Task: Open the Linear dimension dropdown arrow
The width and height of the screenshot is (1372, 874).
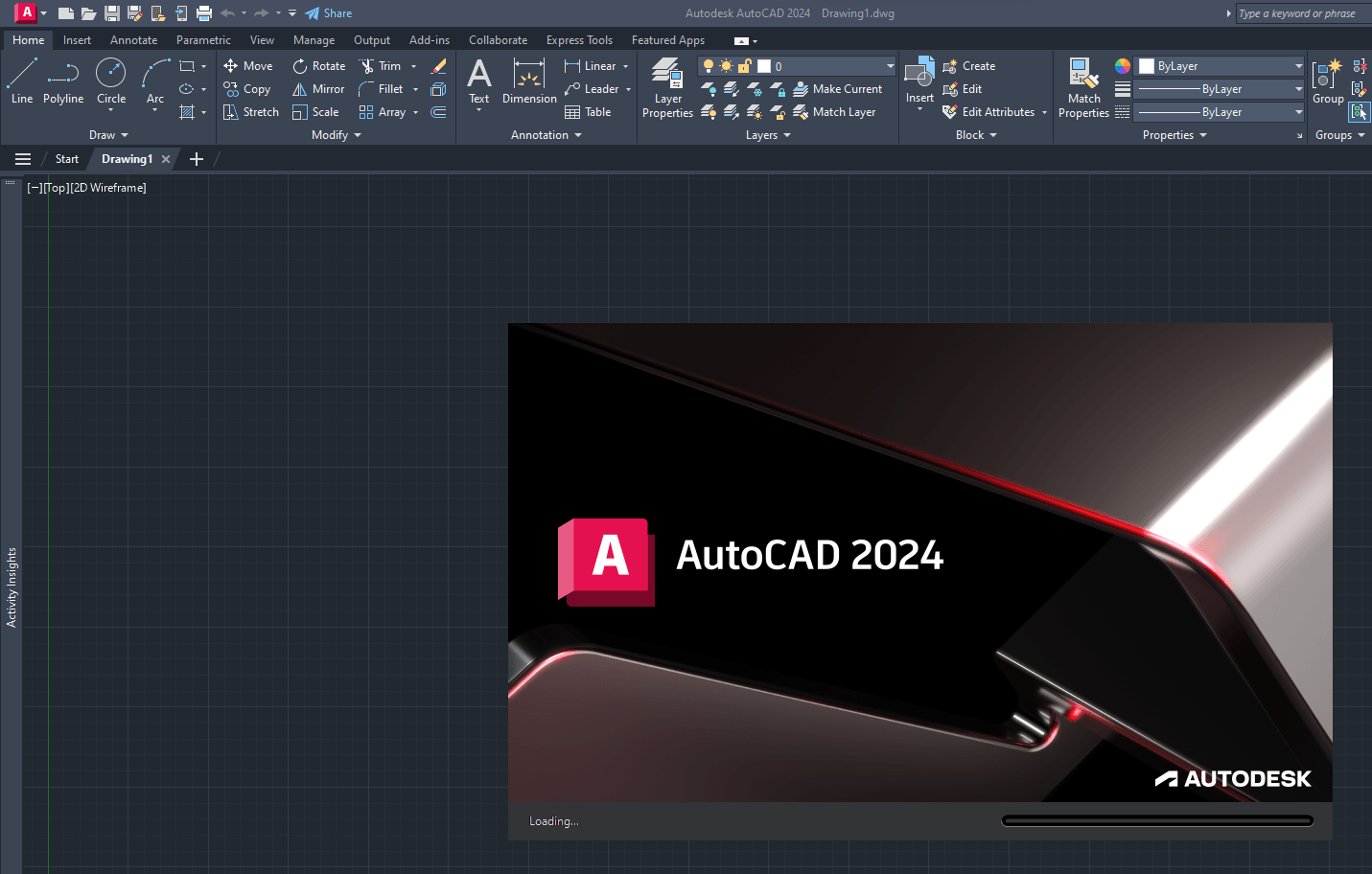Action: [x=626, y=67]
